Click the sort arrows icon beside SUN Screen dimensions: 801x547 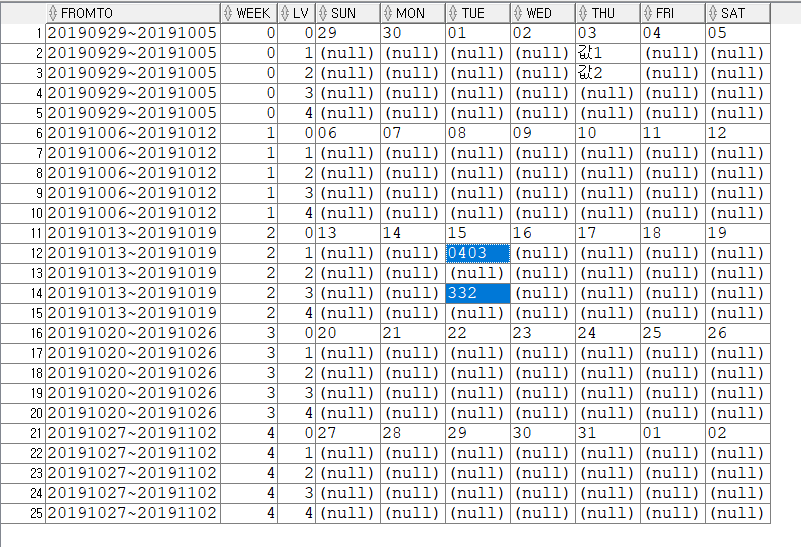(323, 13)
